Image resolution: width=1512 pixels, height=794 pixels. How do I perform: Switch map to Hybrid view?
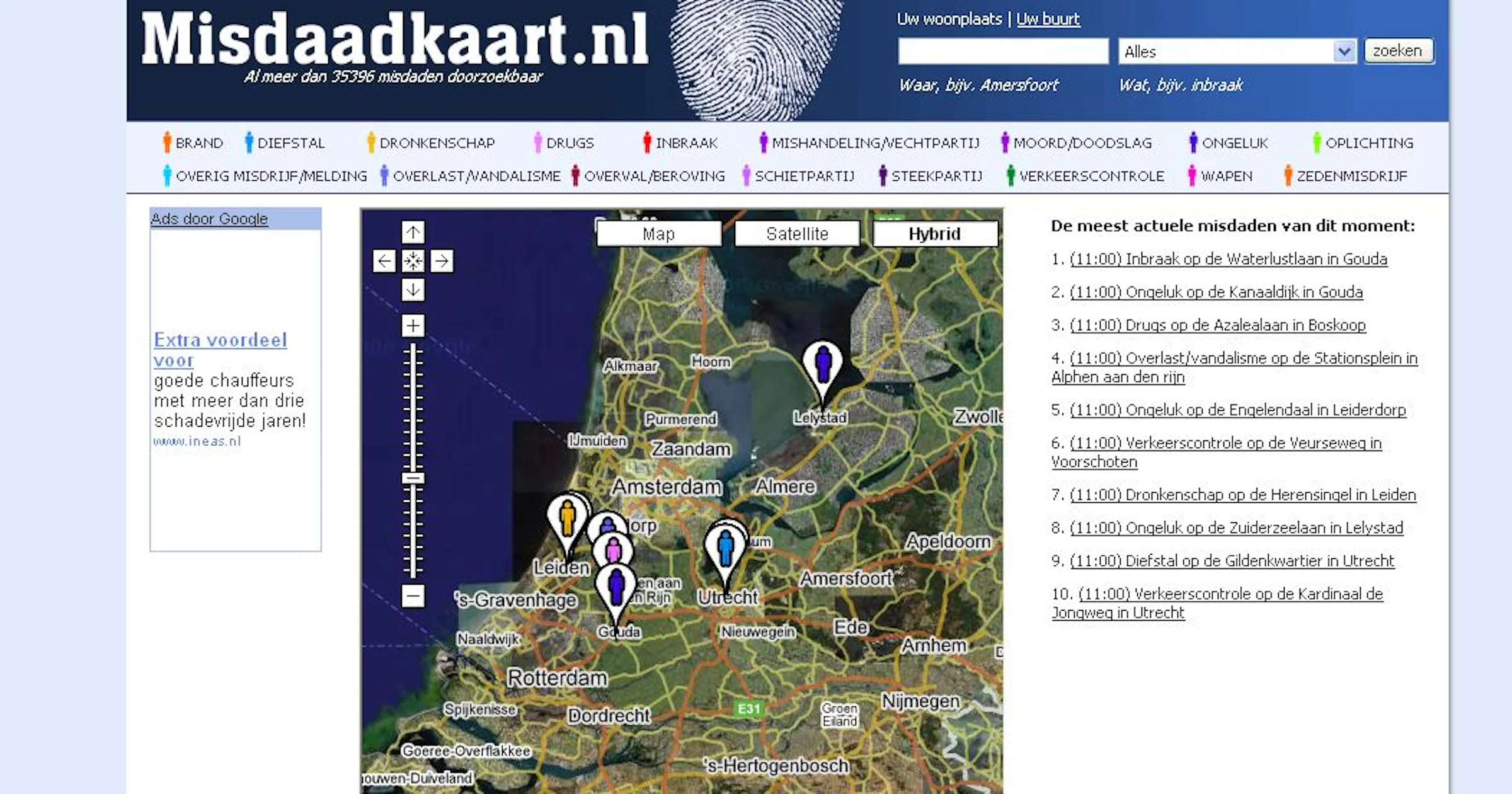[935, 234]
